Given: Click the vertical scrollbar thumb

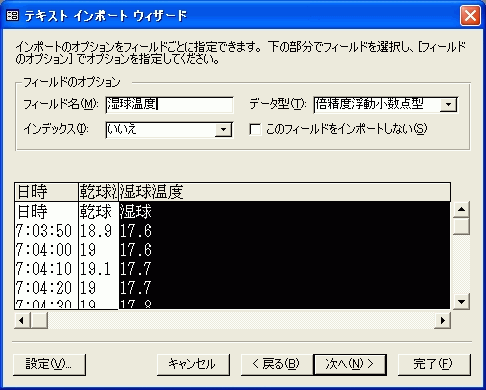Looking at the screenshot, I should point(461,226).
